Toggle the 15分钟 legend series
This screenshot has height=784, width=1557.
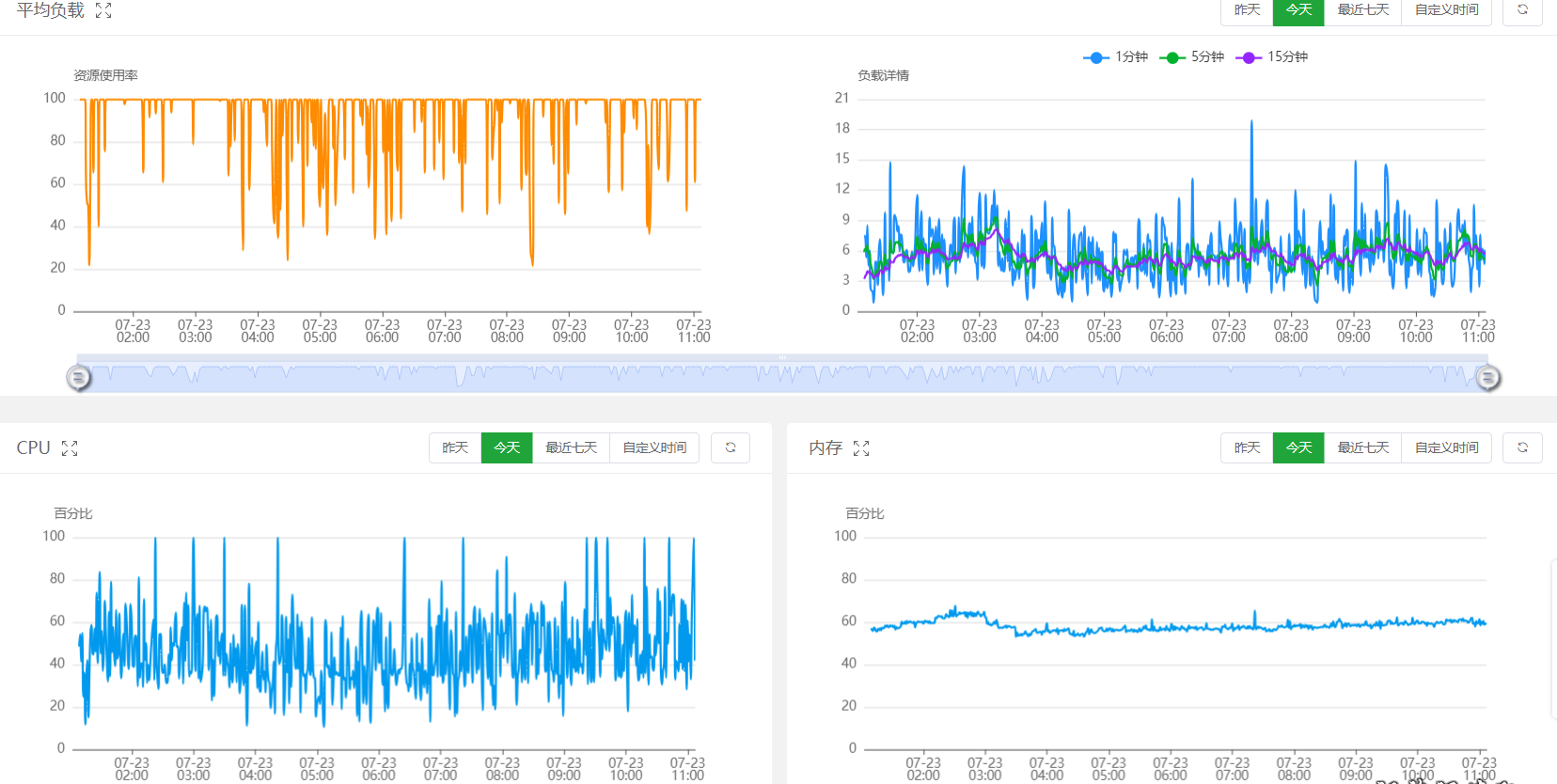(1272, 56)
